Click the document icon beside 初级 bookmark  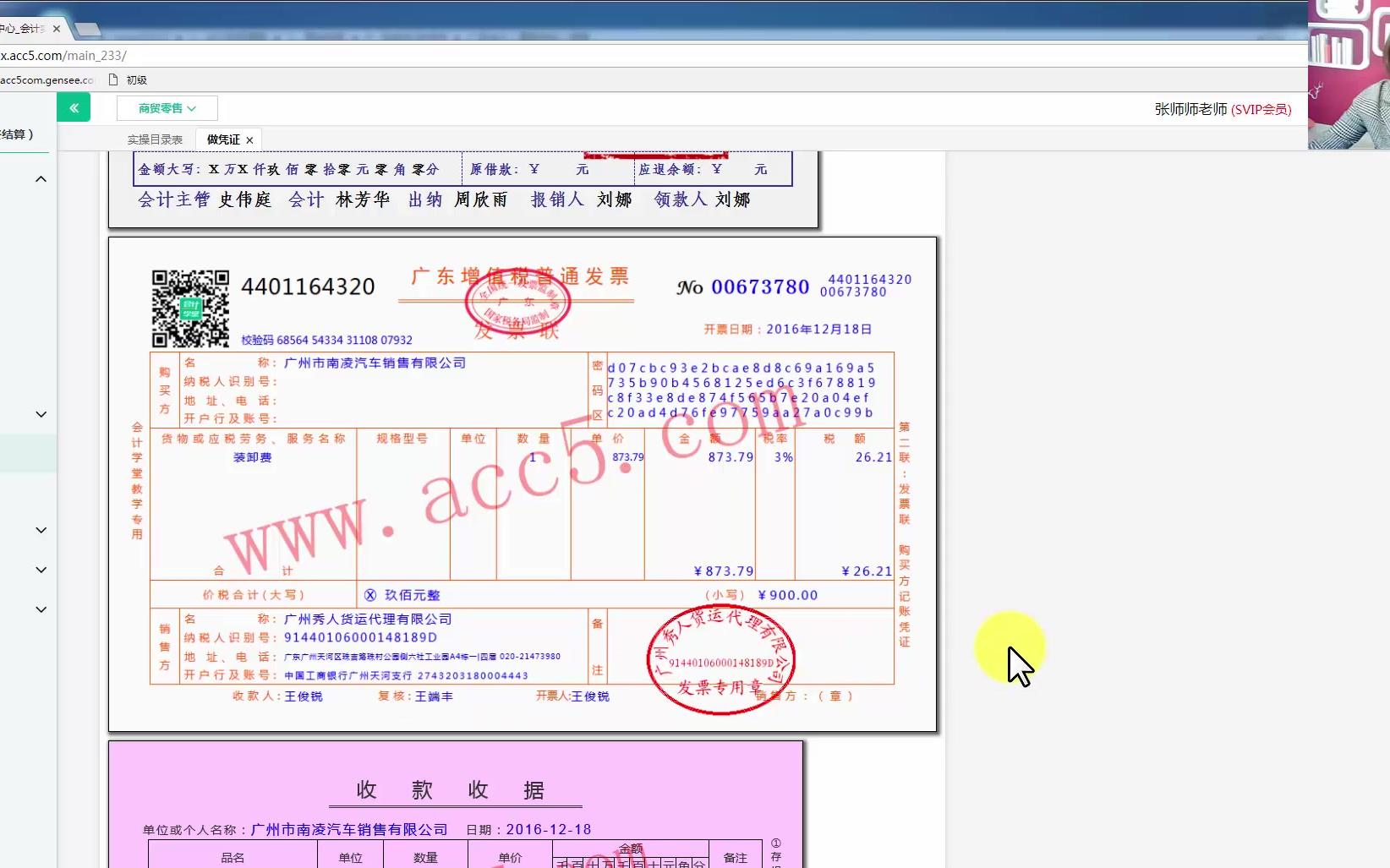click(112, 79)
